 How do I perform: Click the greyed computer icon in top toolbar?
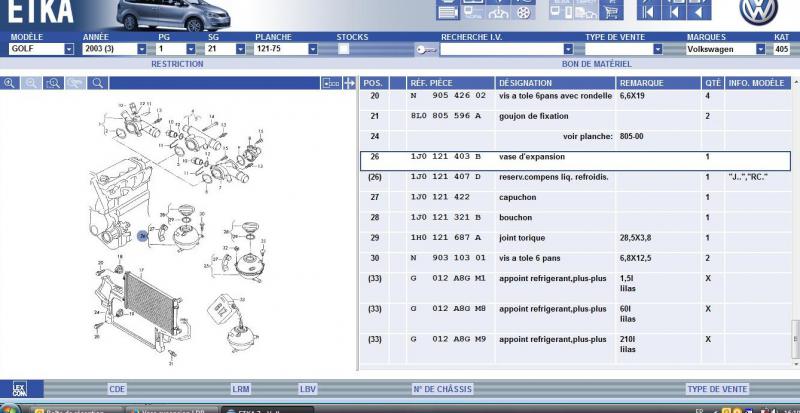coord(473,12)
